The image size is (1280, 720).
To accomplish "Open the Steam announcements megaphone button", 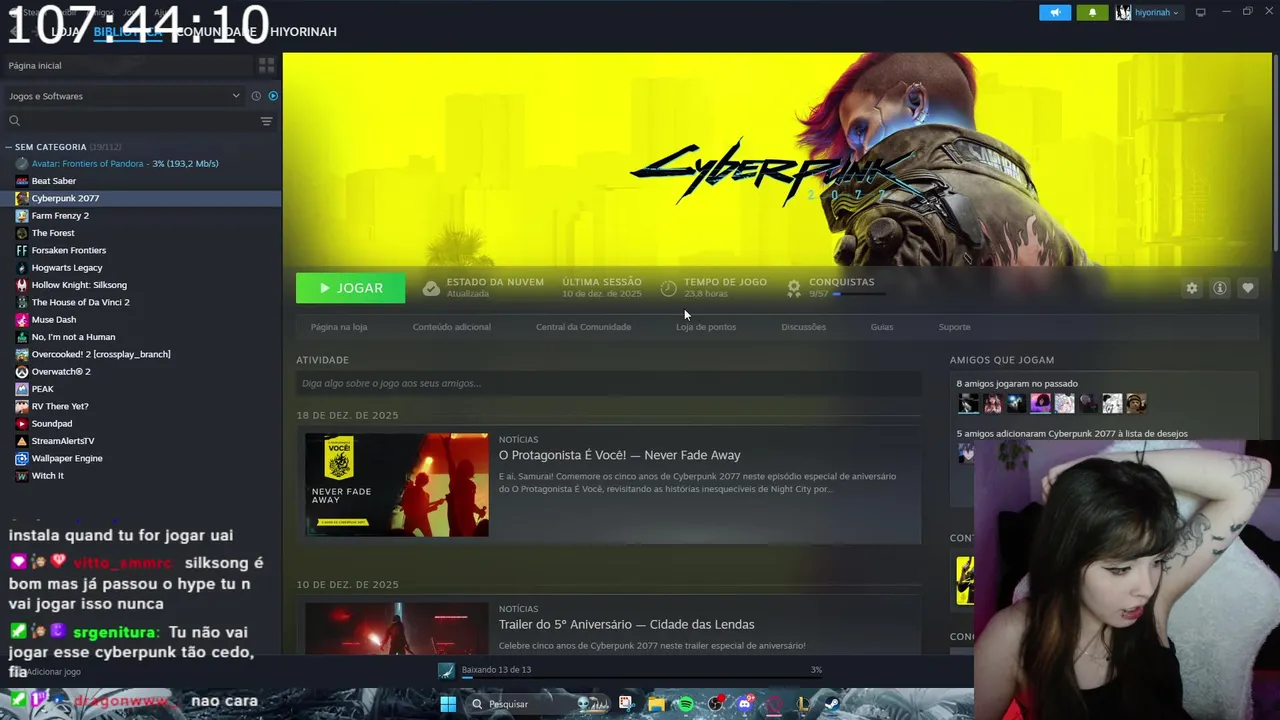I will coord(1054,13).
